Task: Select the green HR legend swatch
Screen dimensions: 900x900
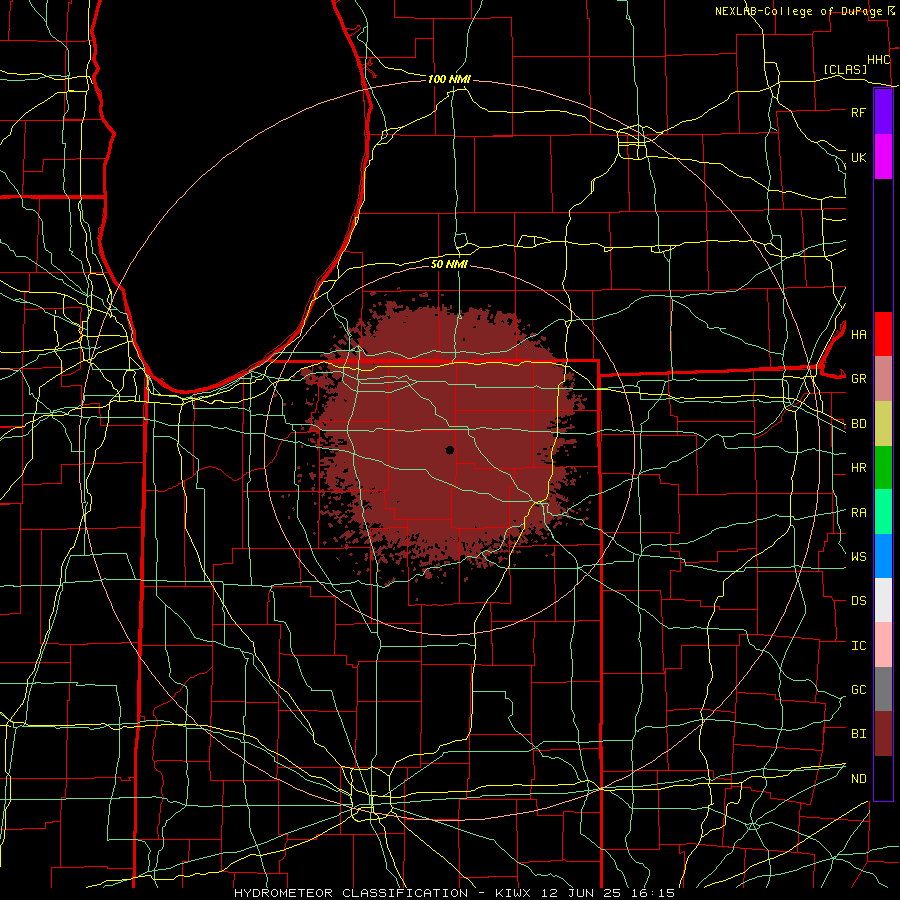Action: coord(883,468)
